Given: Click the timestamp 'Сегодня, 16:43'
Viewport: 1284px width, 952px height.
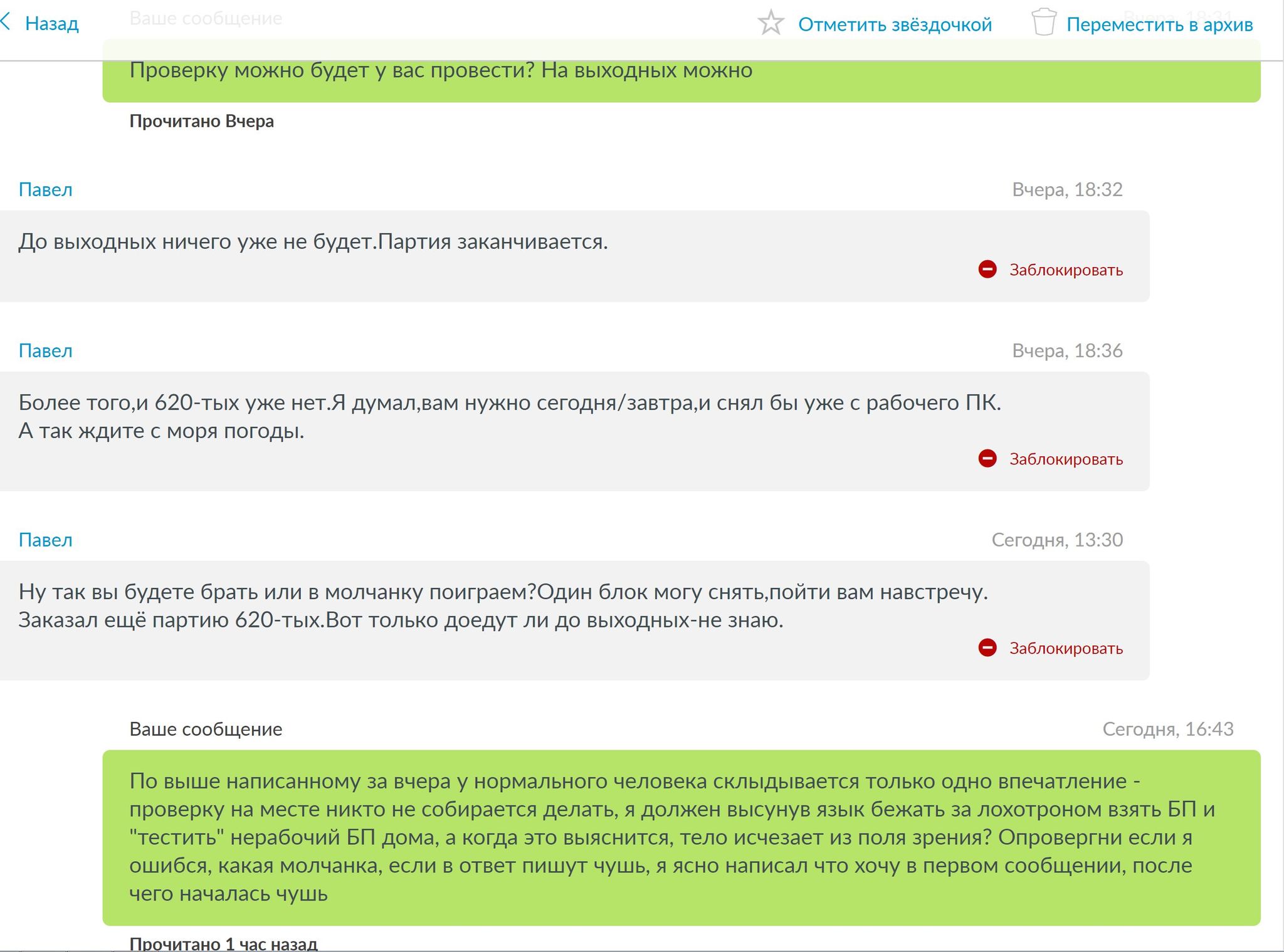Looking at the screenshot, I should coord(1168,729).
